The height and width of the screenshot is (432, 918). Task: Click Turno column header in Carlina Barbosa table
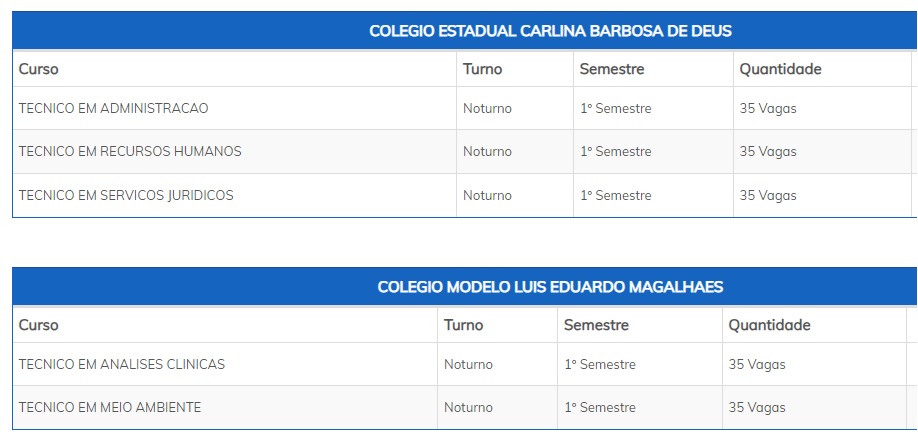[482, 69]
